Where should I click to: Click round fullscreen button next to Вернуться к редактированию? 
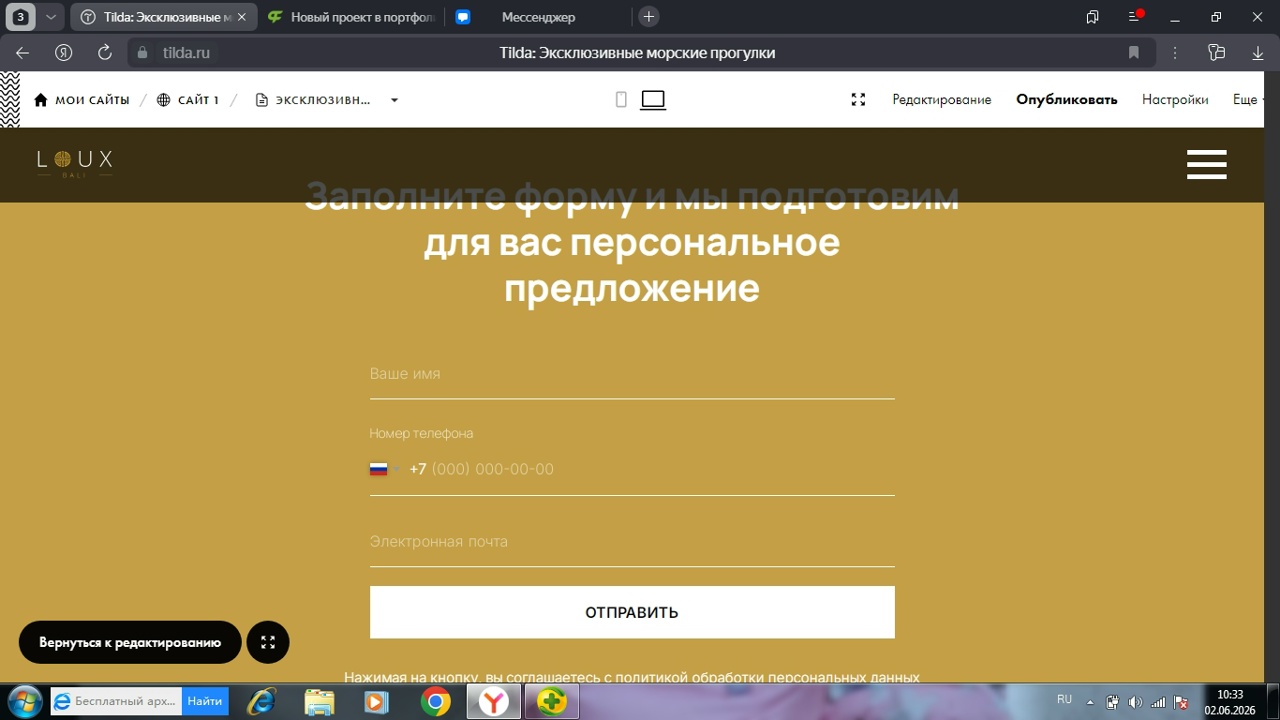click(x=267, y=642)
